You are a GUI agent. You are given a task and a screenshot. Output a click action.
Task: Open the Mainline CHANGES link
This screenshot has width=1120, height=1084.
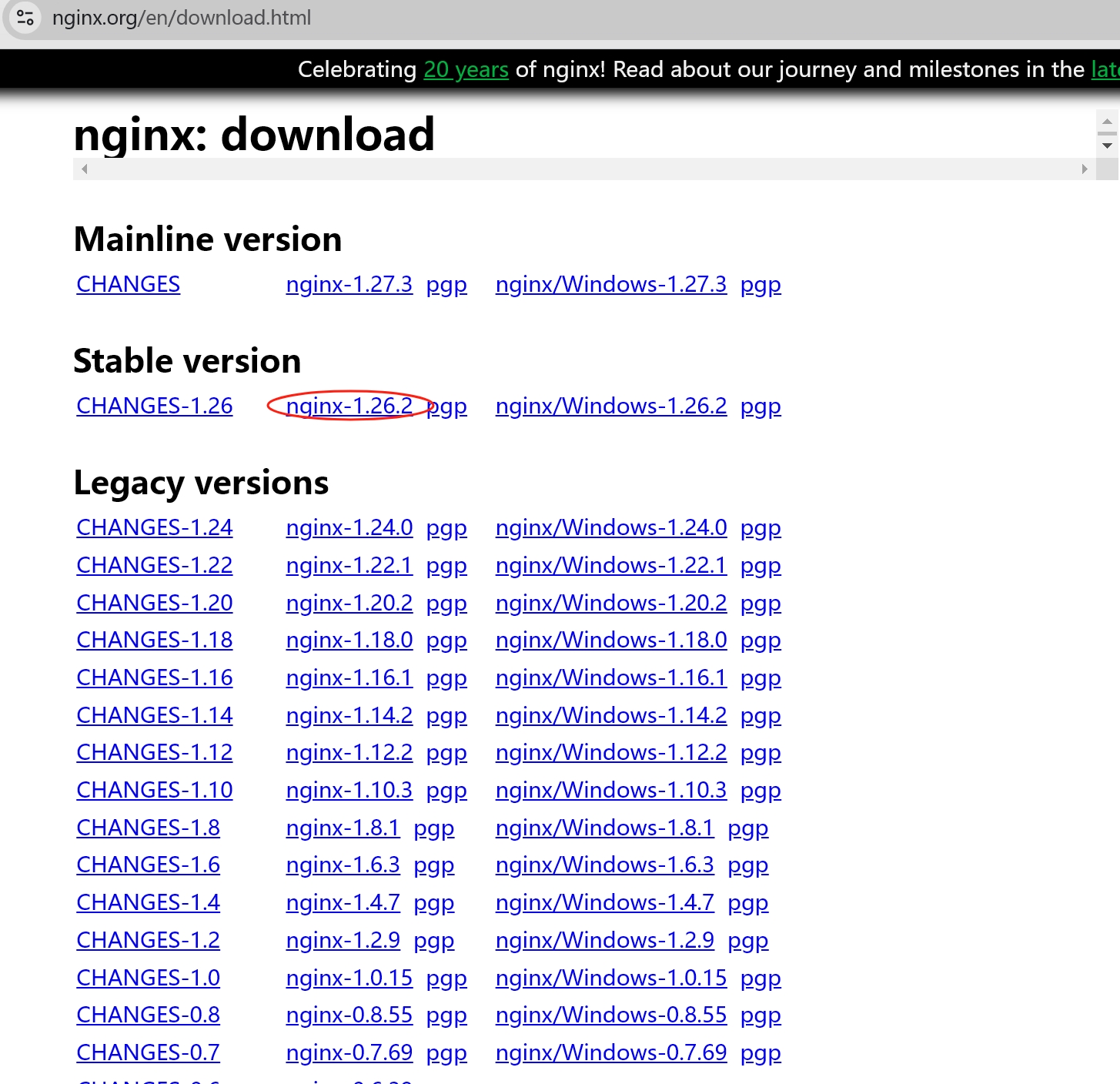click(x=128, y=284)
